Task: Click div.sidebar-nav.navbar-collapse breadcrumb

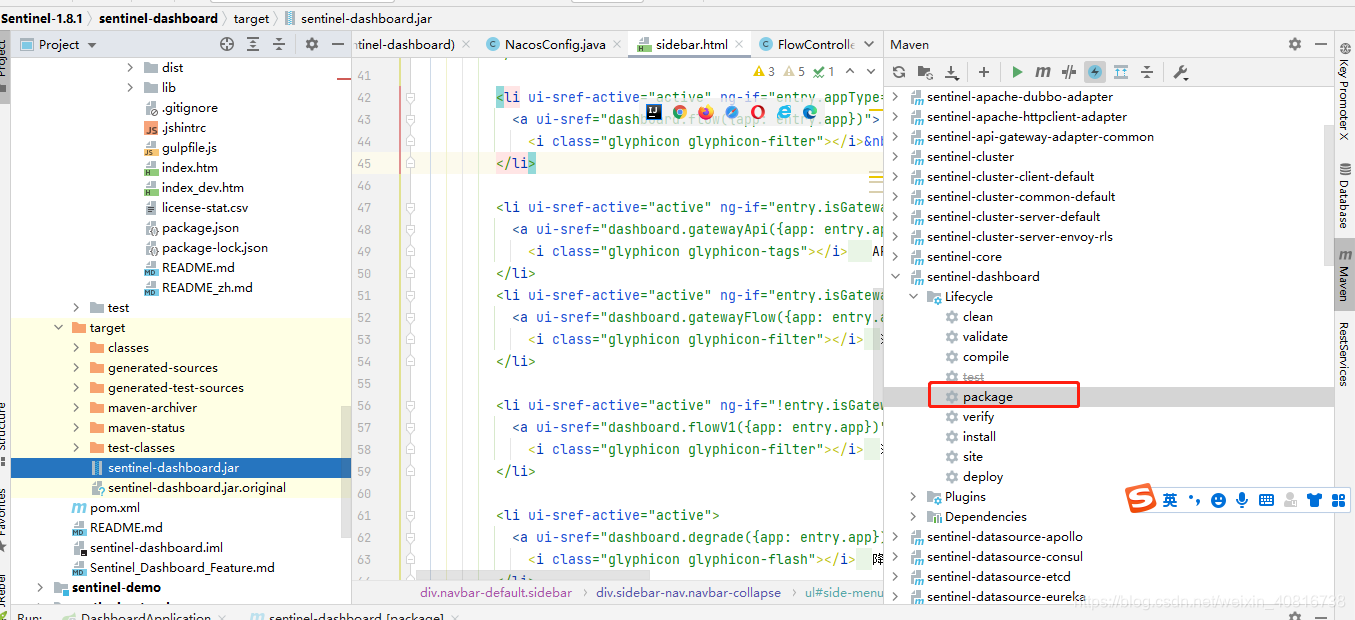Action: coord(688,592)
